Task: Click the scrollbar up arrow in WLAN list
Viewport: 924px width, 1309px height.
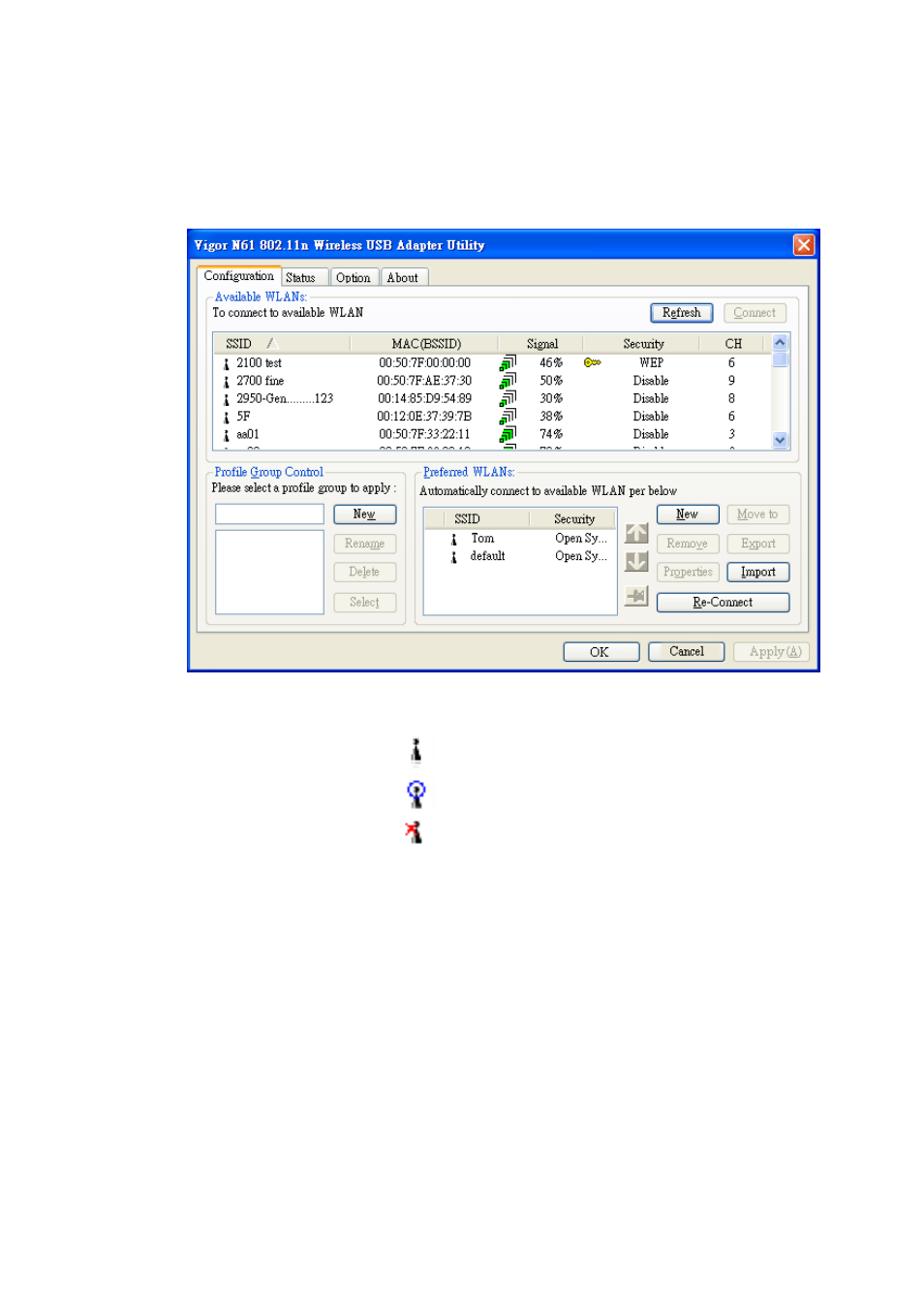Action: pyautogui.click(x=780, y=343)
